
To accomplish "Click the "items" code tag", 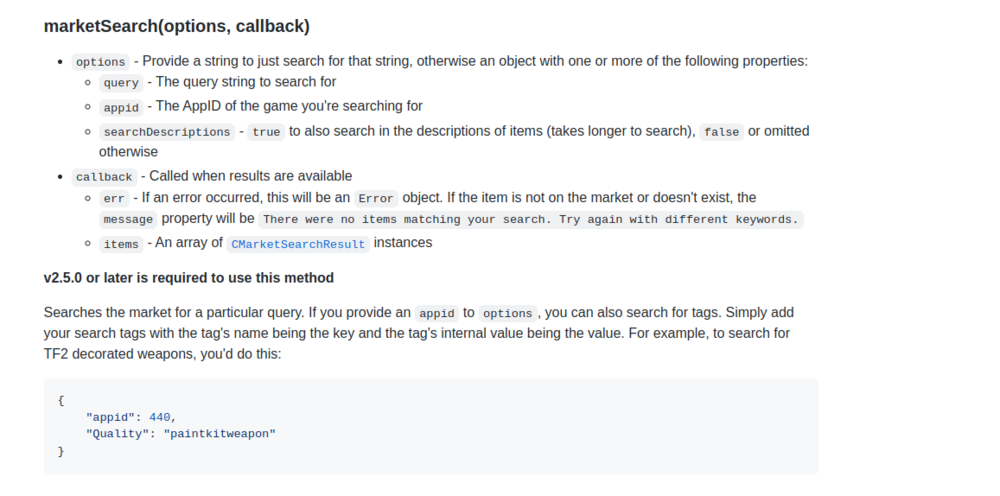I will coord(121,244).
